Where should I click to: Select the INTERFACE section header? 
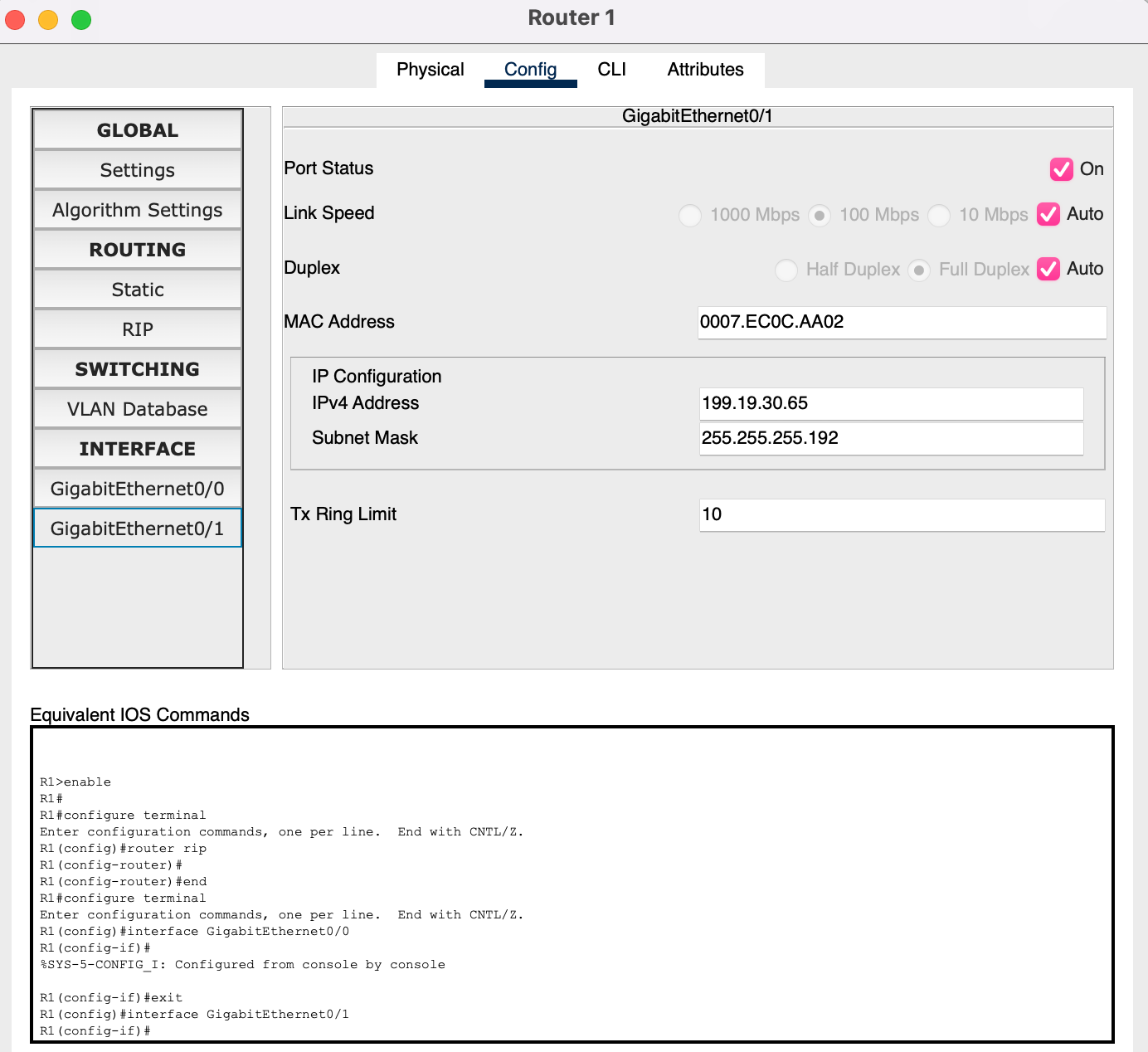[x=138, y=449]
